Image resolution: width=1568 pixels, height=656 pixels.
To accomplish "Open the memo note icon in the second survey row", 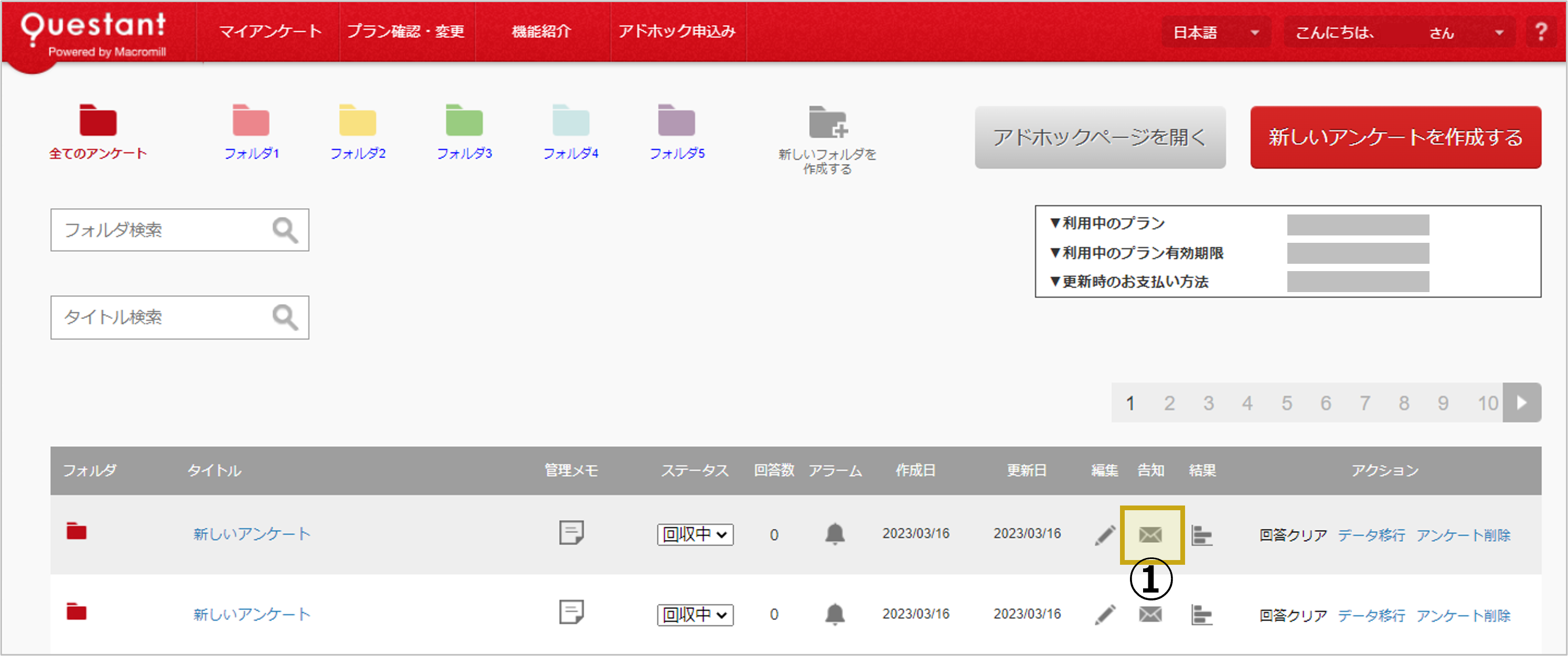I will (x=571, y=612).
